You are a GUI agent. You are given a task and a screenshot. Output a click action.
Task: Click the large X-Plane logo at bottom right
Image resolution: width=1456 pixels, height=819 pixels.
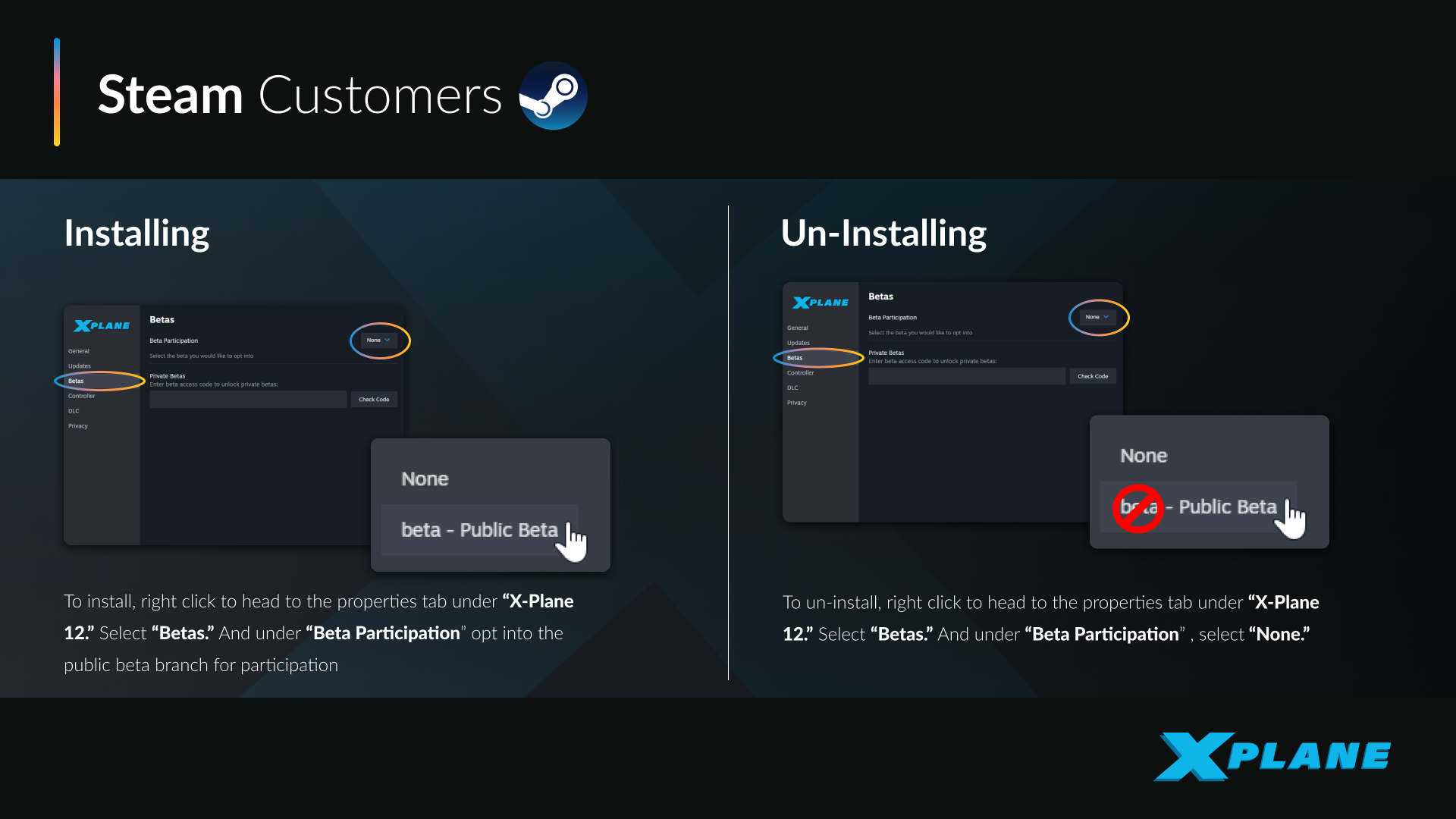pos(1272,756)
